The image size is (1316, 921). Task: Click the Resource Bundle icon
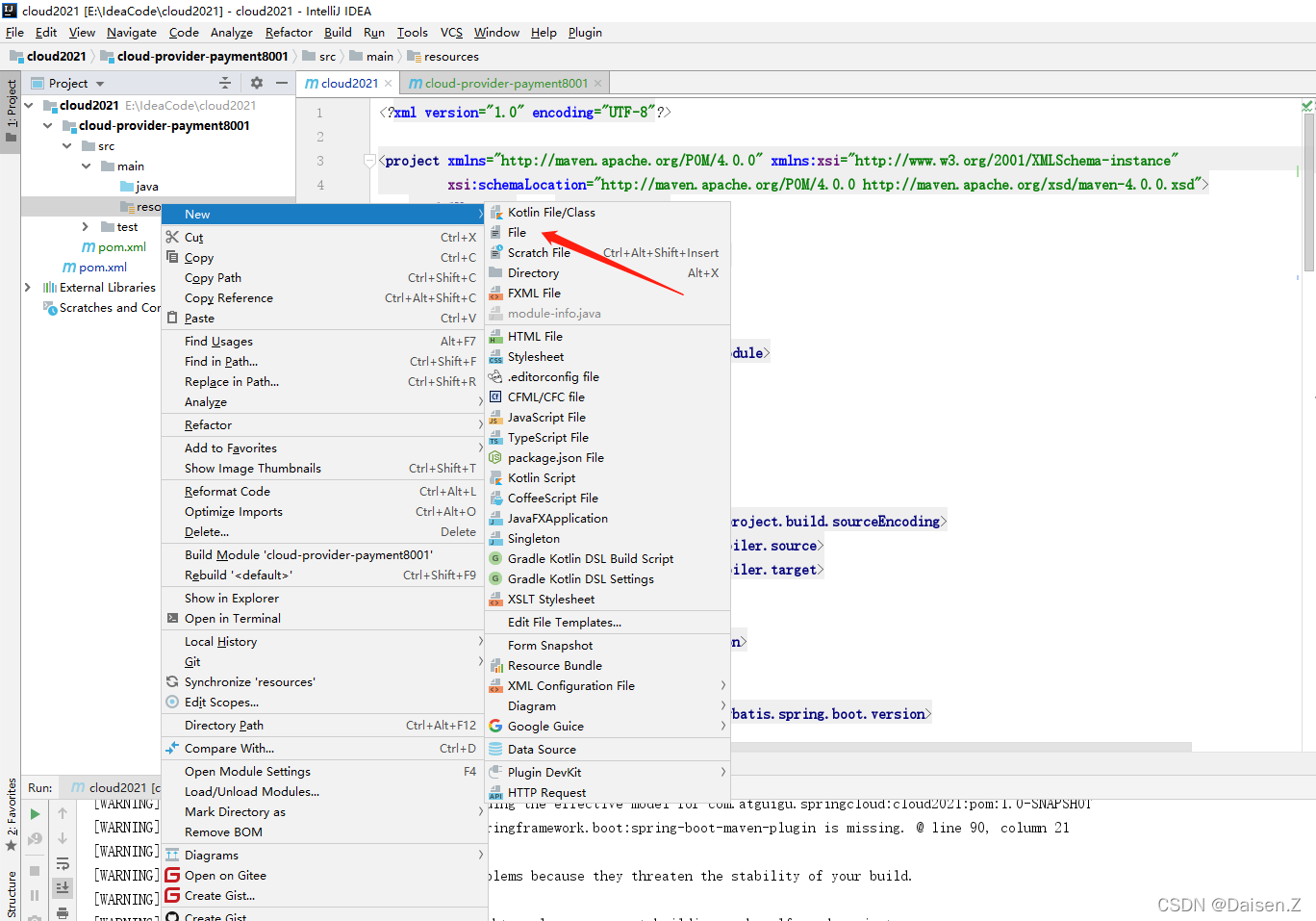pyautogui.click(x=495, y=666)
